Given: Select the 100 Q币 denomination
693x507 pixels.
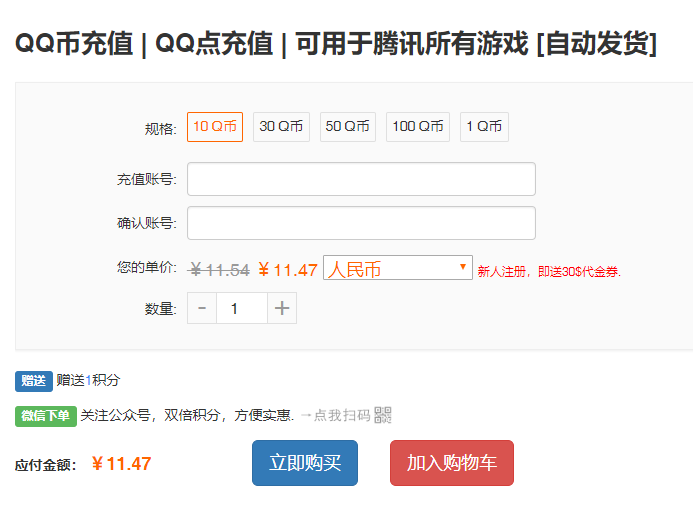Looking at the screenshot, I should pos(418,127).
